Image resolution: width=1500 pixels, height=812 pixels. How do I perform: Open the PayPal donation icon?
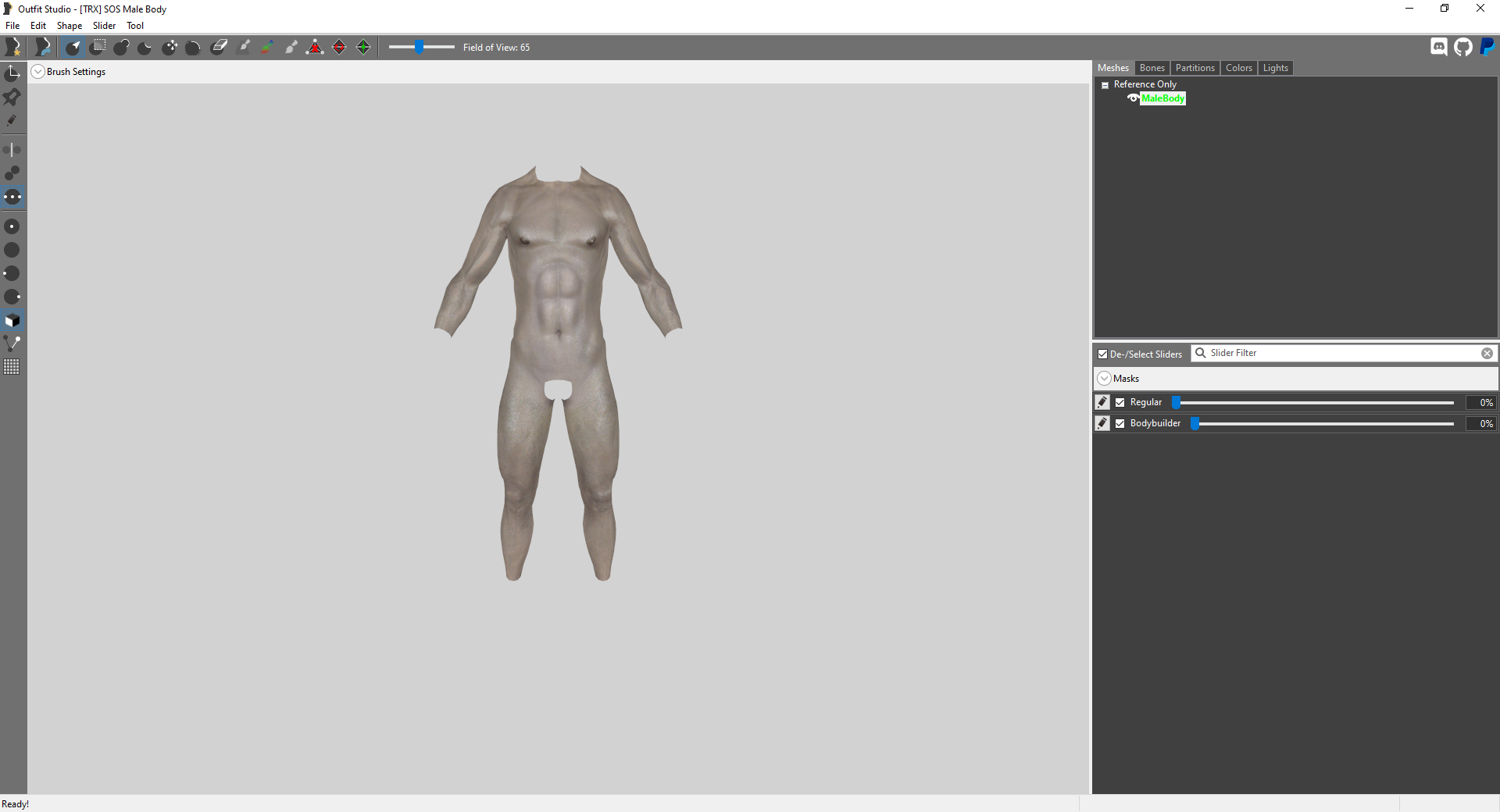coord(1487,47)
